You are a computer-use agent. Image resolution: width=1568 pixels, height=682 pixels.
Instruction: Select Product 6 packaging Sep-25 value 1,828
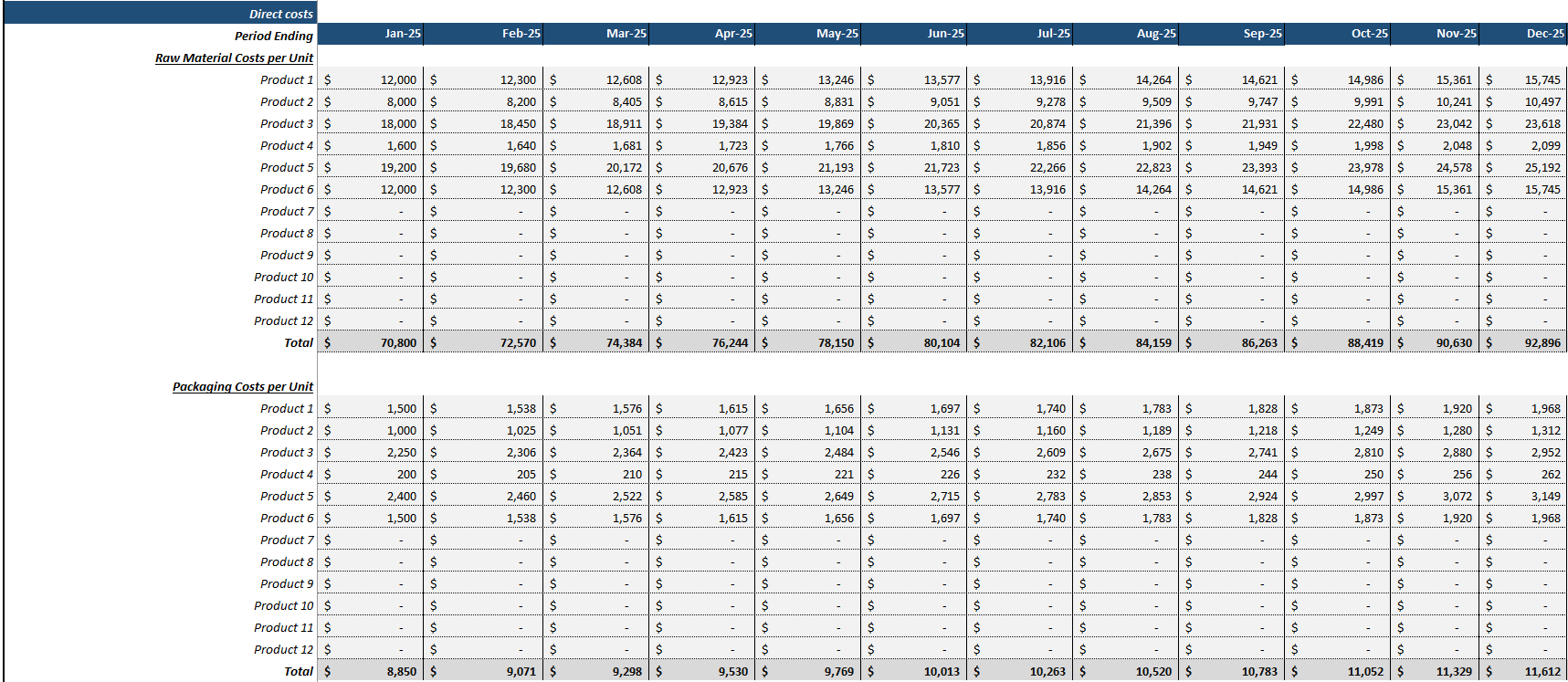[1232, 518]
